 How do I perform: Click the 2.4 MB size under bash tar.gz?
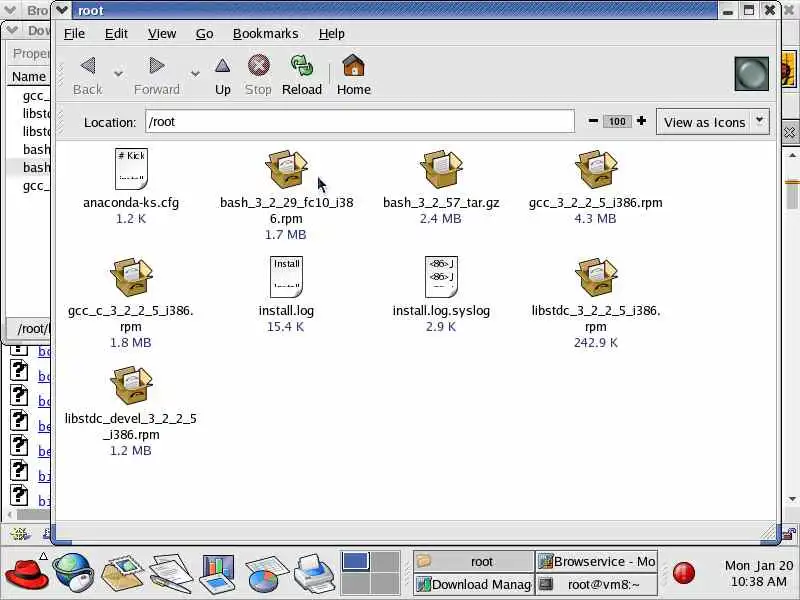coord(441,218)
